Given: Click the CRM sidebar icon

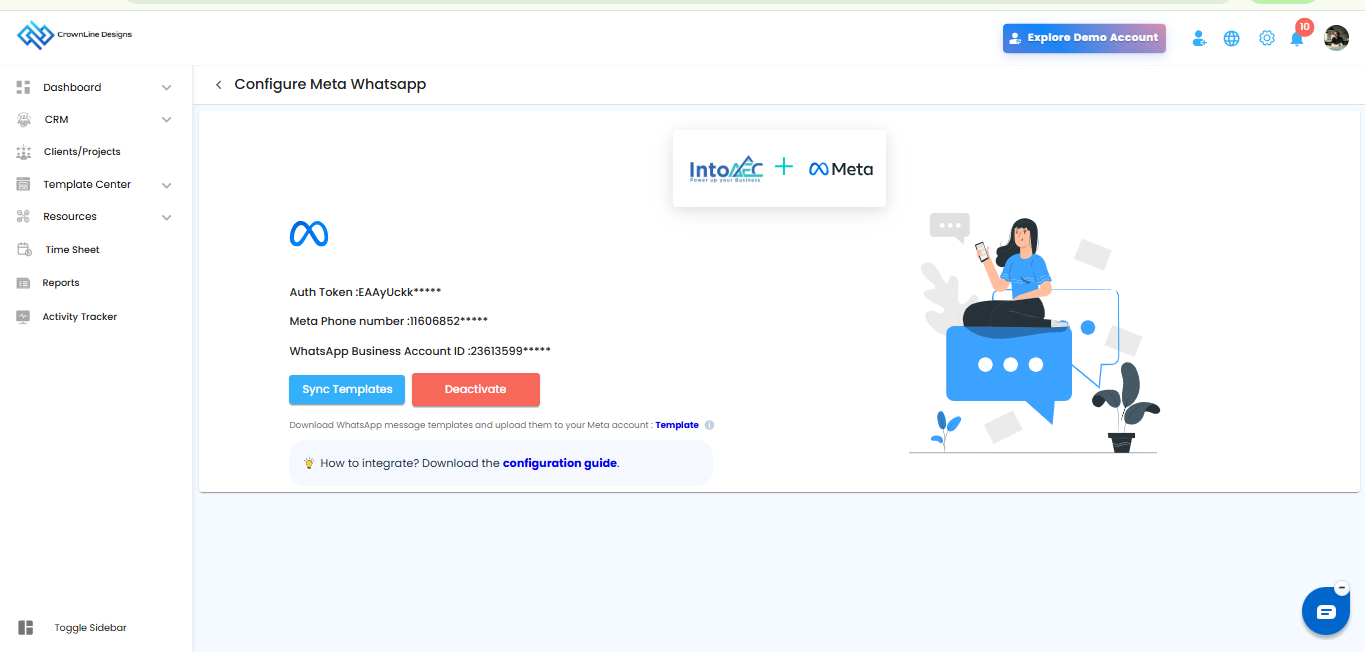Looking at the screenshot, I should pyautogui.click(x=24, y=119).
